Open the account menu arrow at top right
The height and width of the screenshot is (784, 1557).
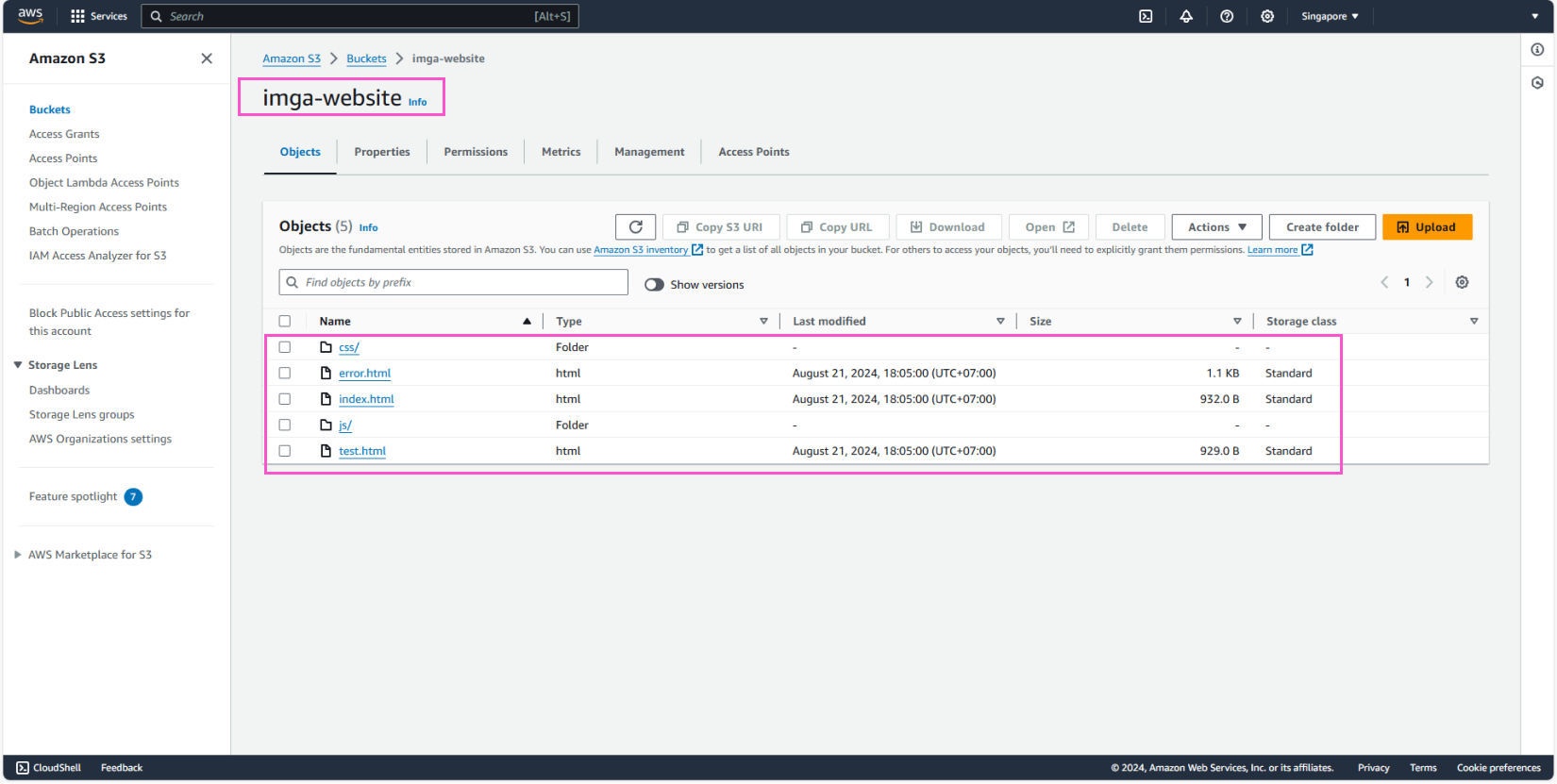[1535, 16]
